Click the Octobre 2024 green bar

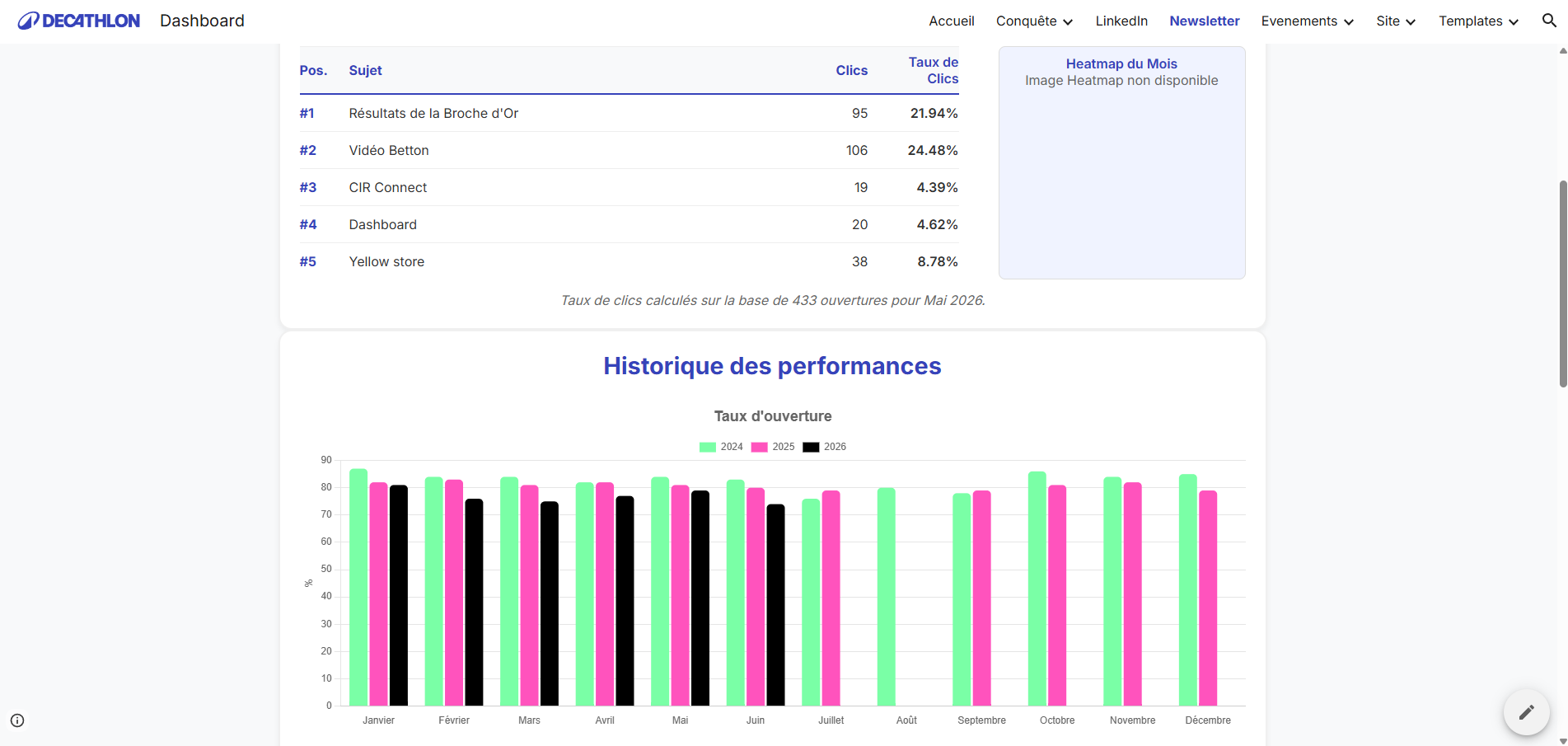click(1037, 589)
